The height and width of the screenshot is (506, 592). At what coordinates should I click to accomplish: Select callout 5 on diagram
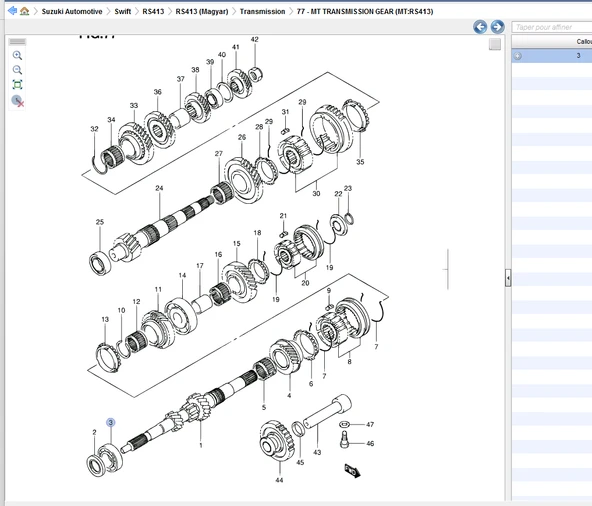click(264, 407)
